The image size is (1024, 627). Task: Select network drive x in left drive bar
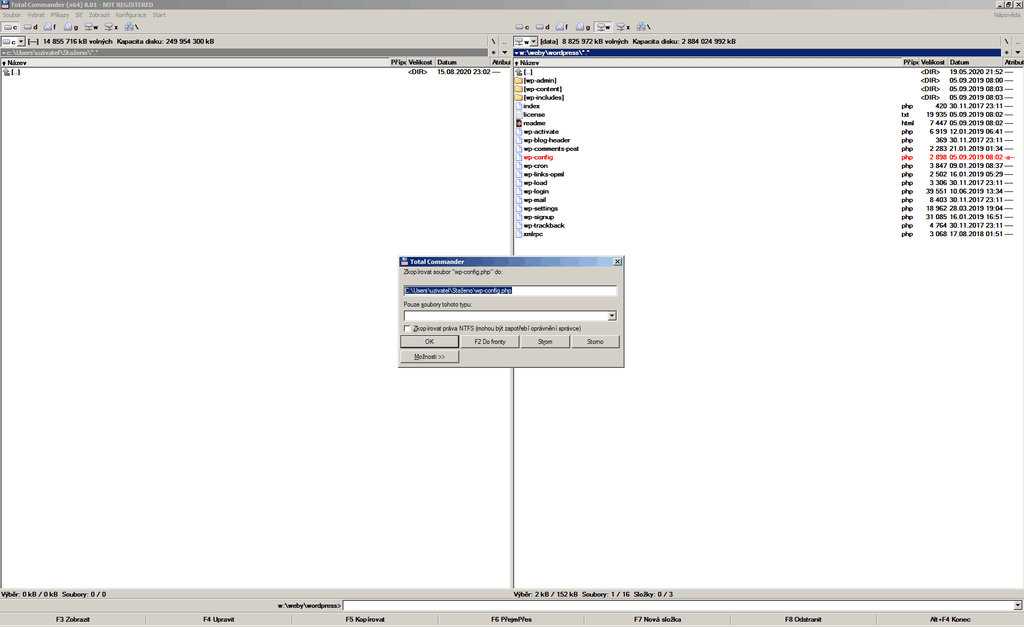point(112,27)
